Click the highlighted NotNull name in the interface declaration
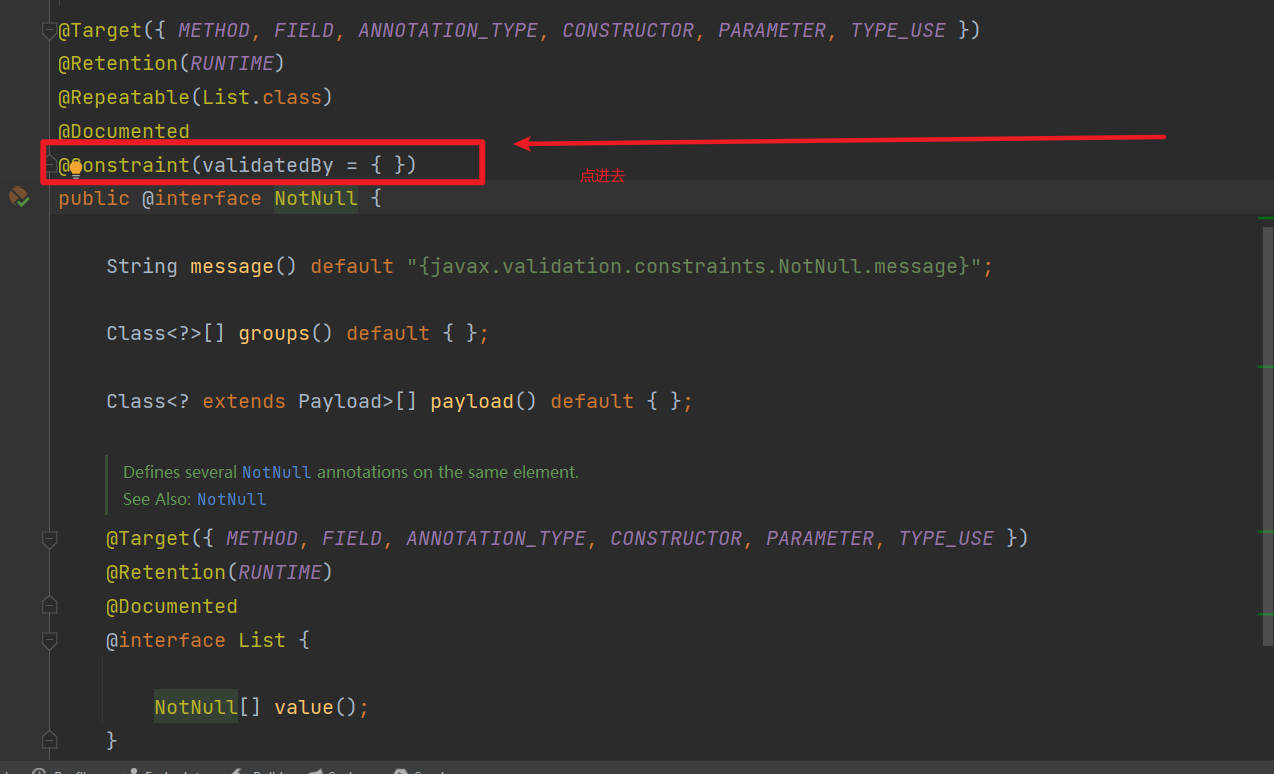 tap(316, 198)
